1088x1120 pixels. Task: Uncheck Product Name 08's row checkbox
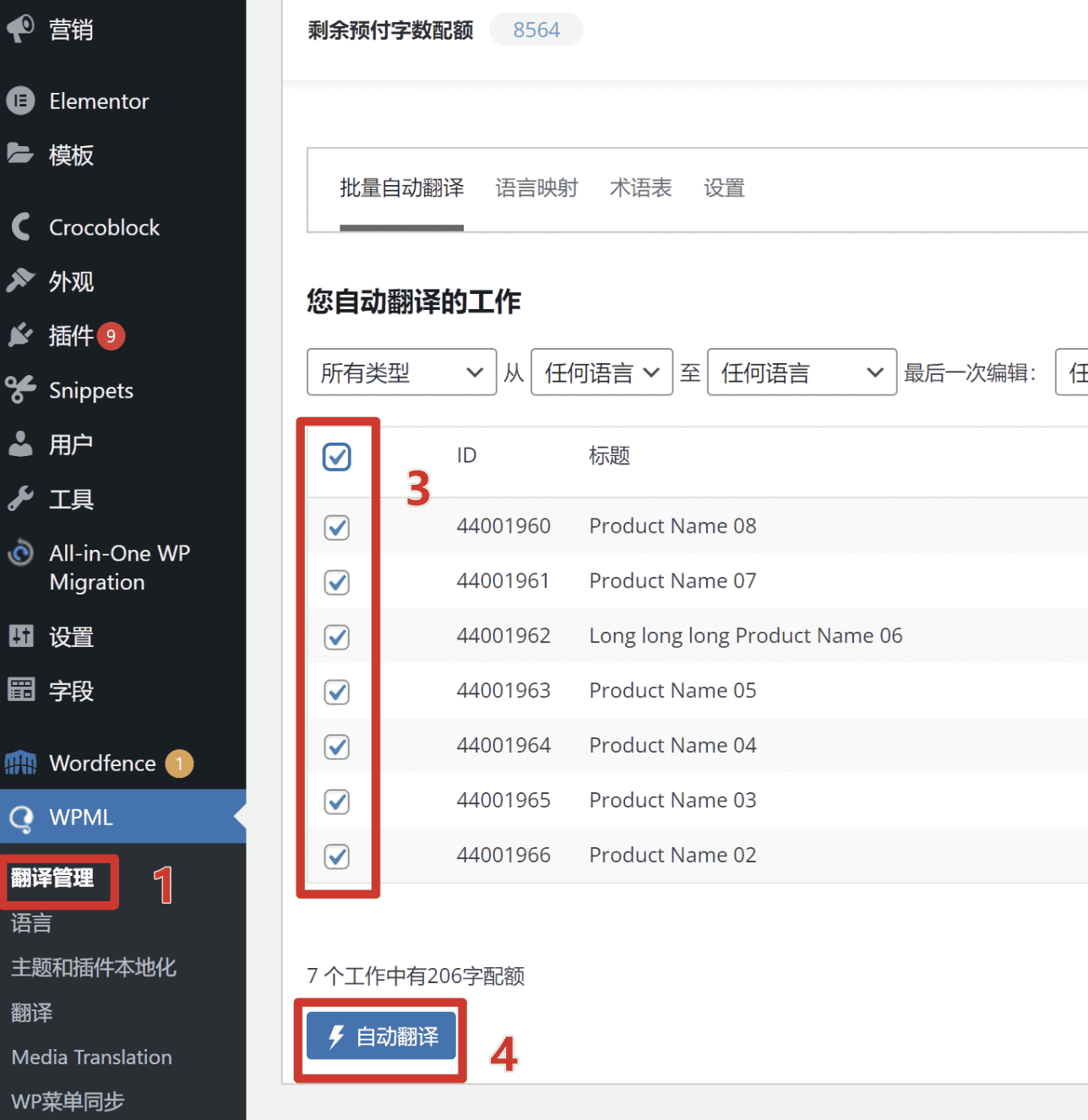click(x=337, y=527)
